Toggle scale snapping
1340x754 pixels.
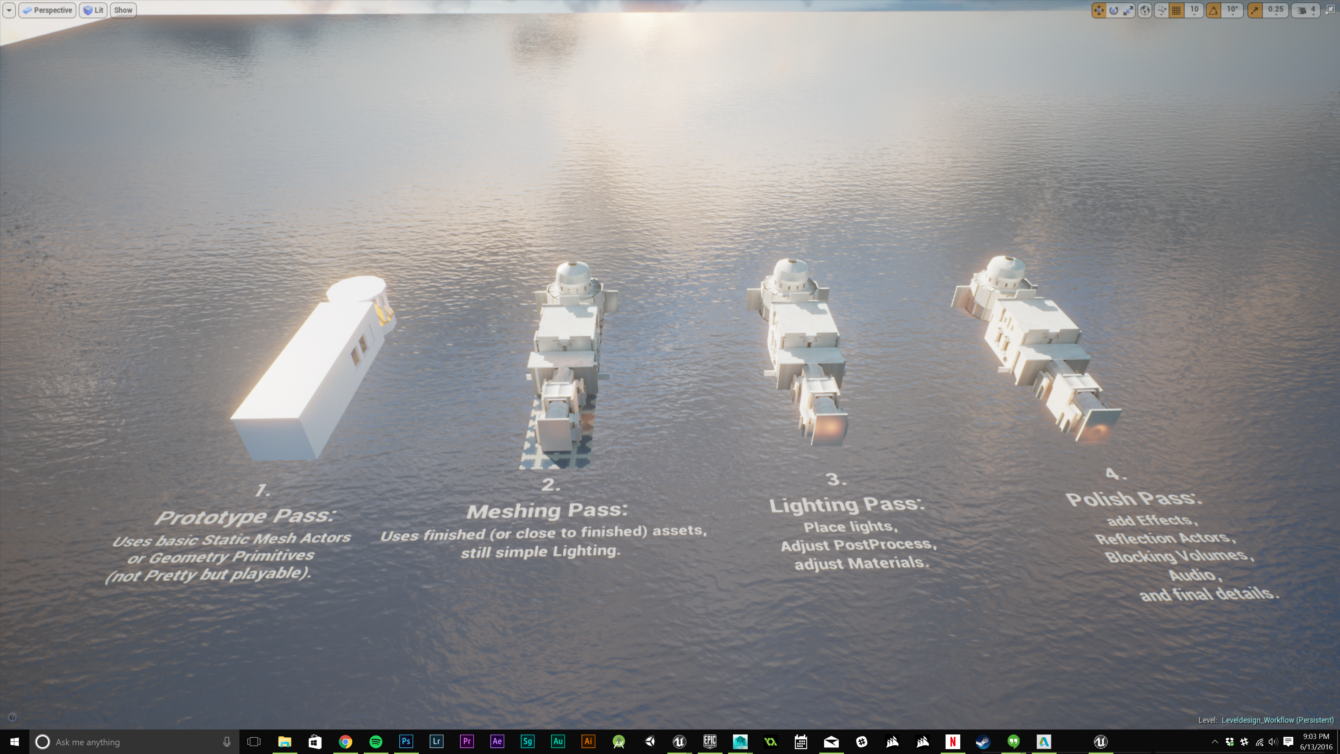[x=1255, y=9]
